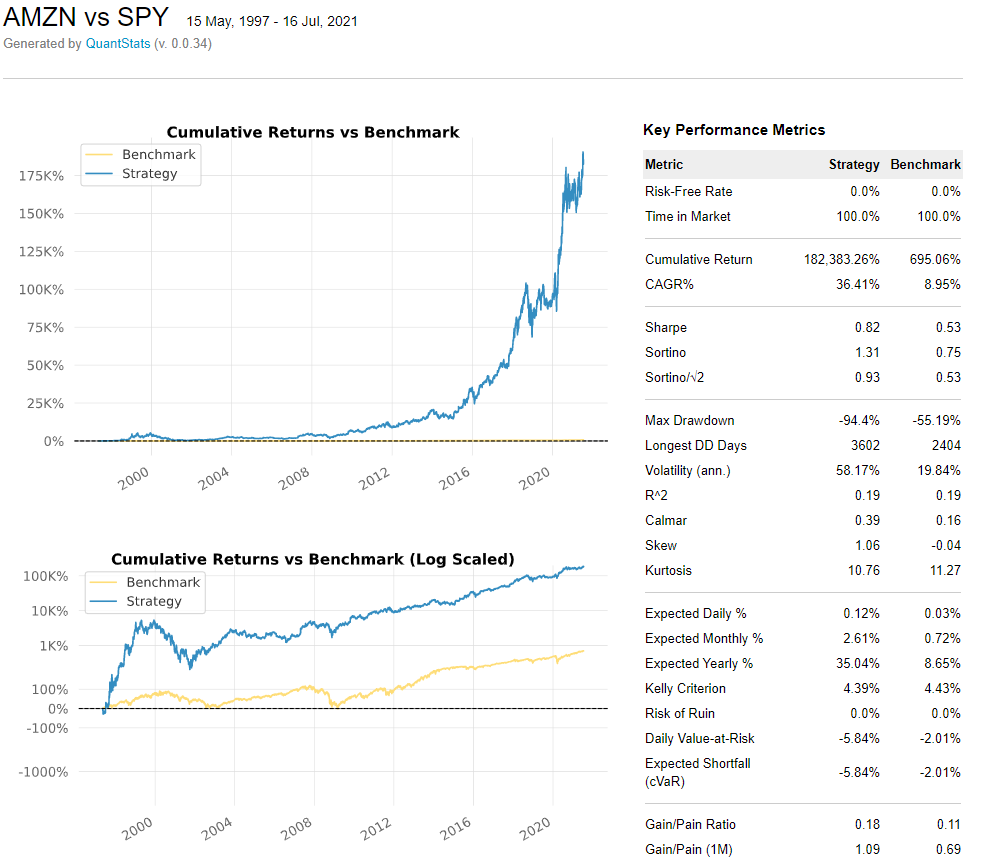Click the Expected Shortfall (cVaR) label
This screenshot has width=1007, height=865.
tap(697, 773)
